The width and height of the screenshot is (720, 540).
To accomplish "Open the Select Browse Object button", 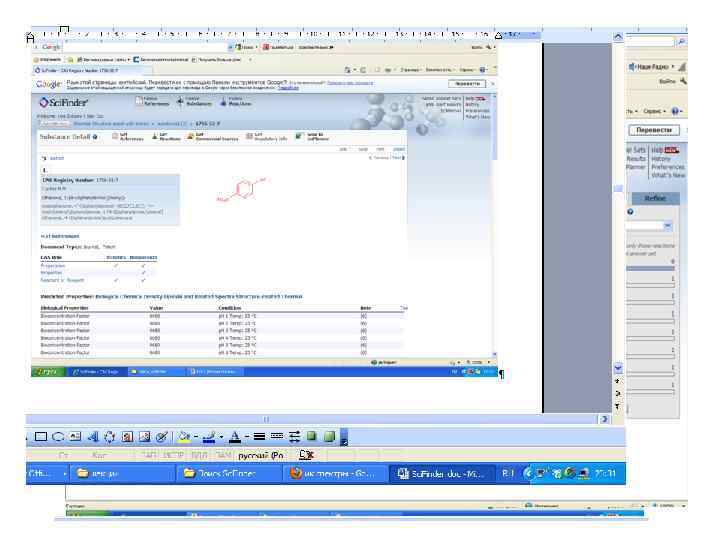I will click(618, 394).
